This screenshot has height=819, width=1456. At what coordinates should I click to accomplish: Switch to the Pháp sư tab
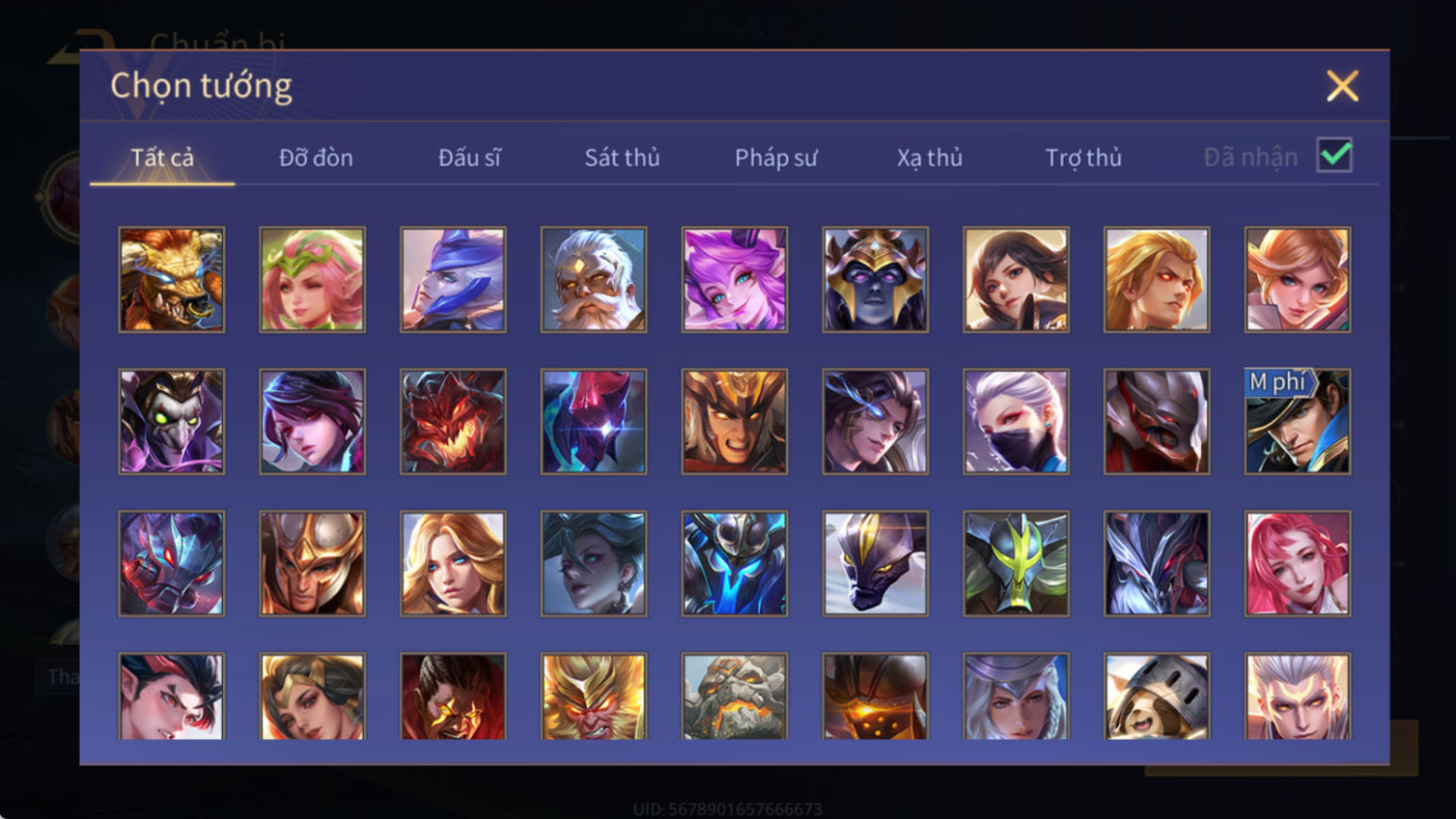coord(776,157)
